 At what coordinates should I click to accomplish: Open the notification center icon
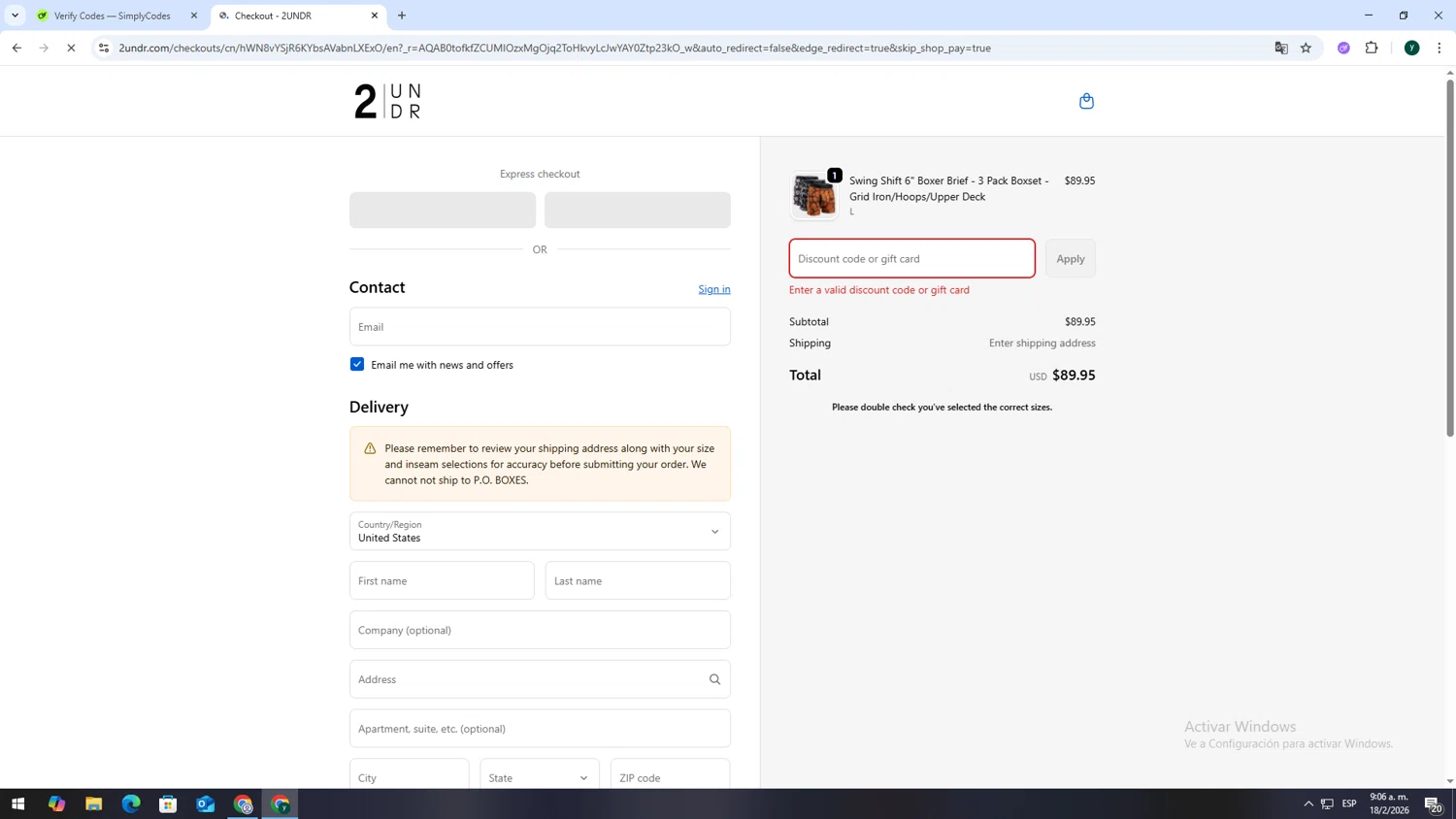pos(1433,803)
